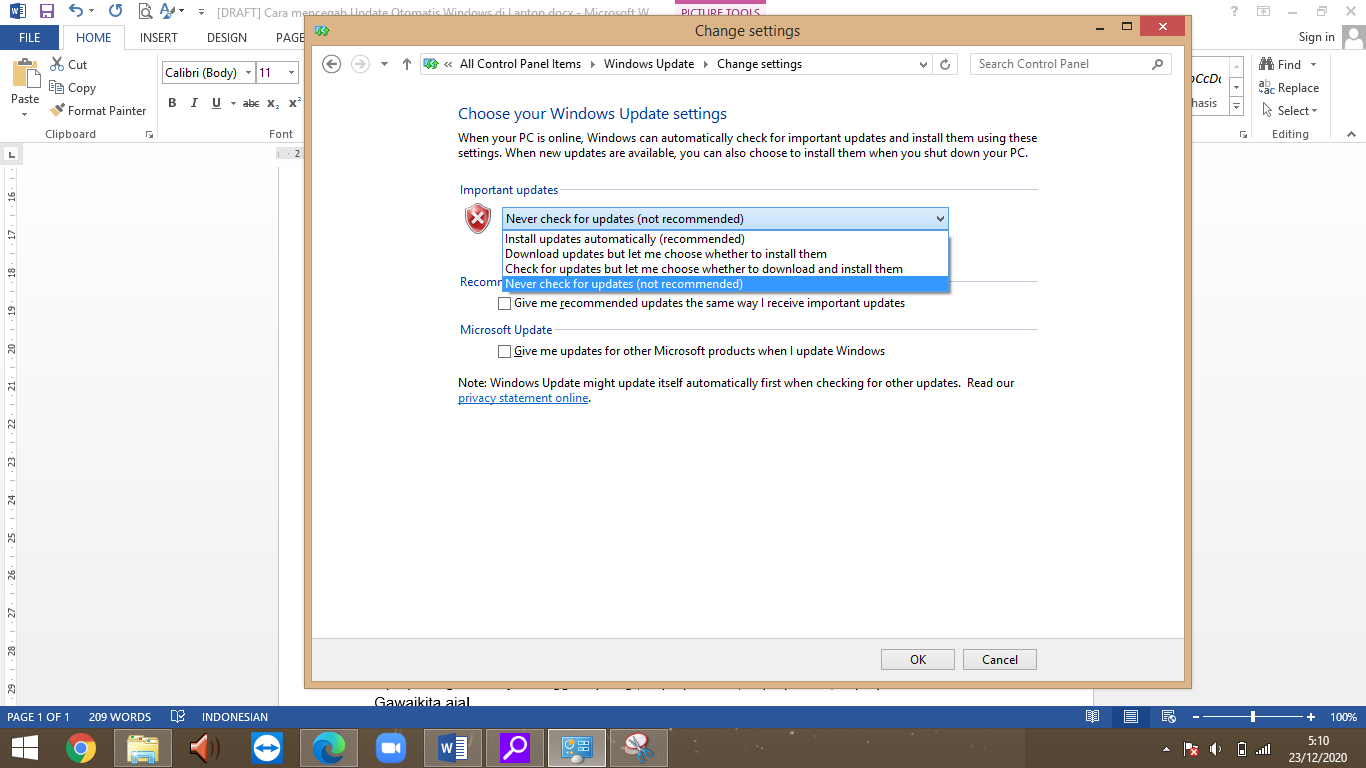
Task: Click Word zoom slider handle
Action: 1252,717
